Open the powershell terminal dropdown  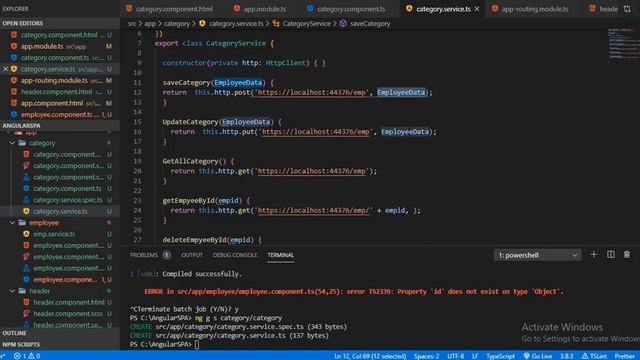pyautogui.click(x=537, y=255)
